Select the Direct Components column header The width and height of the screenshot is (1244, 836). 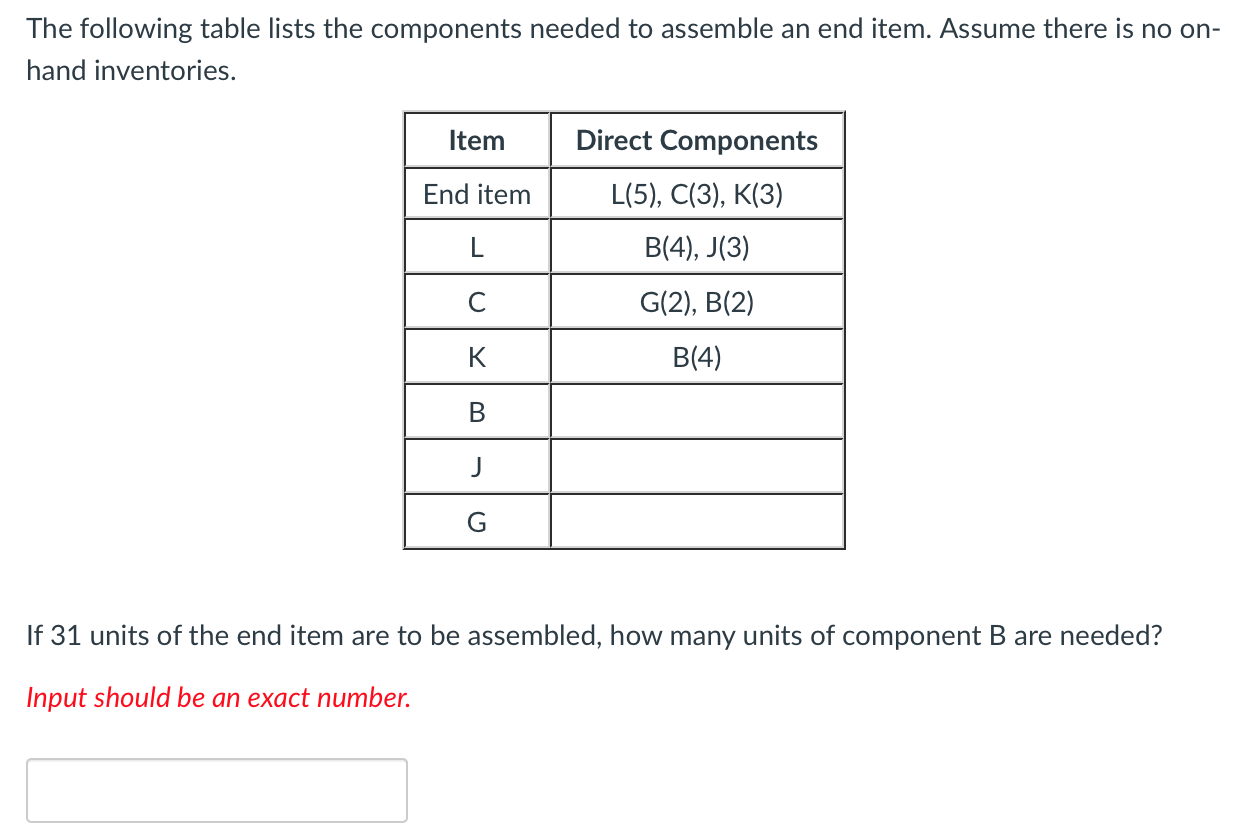pos(697,140)
